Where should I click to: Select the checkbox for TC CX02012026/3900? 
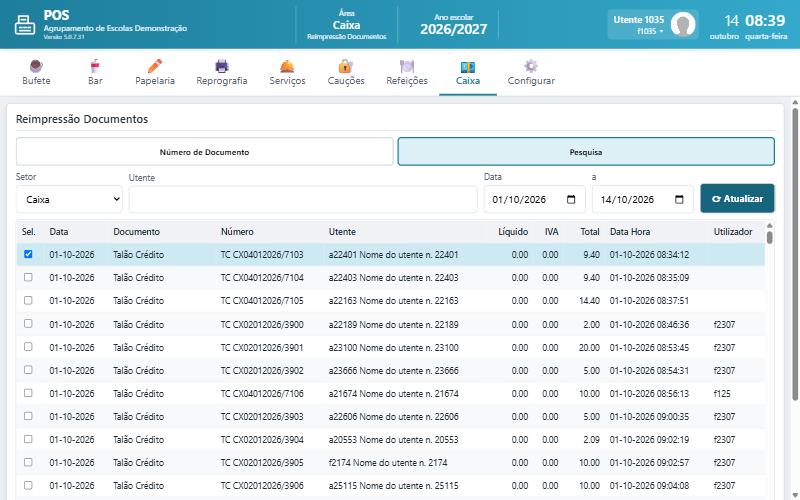(28, 323)
